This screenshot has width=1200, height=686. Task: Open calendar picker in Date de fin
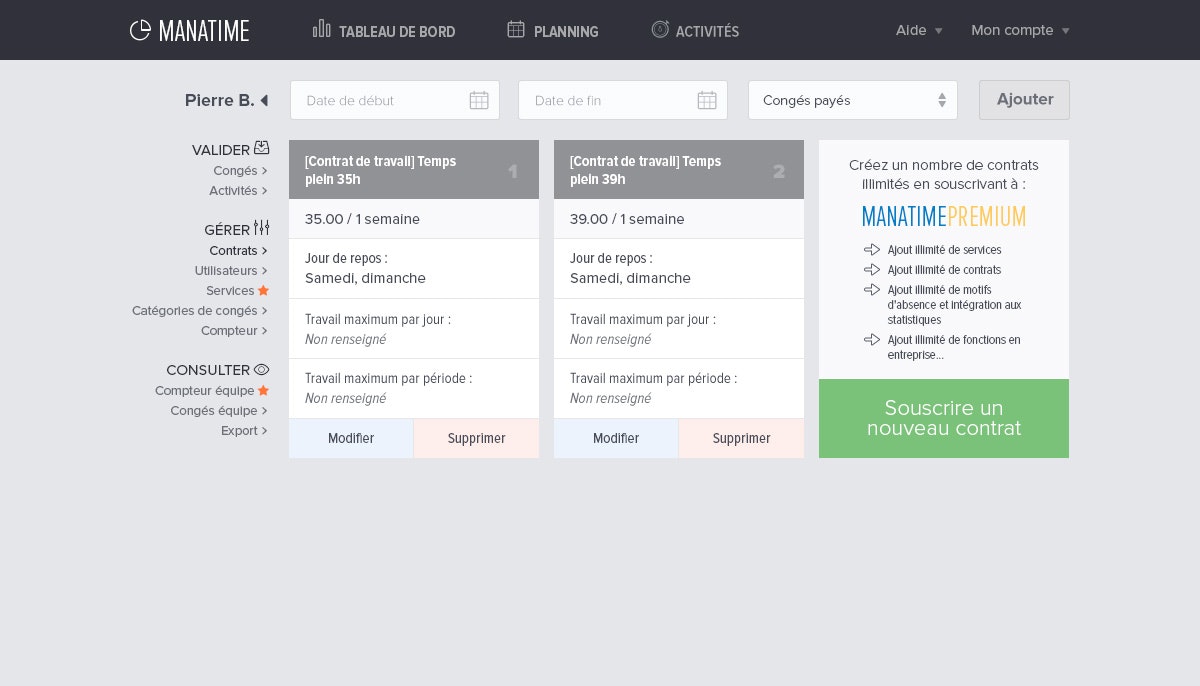[707, 100]
